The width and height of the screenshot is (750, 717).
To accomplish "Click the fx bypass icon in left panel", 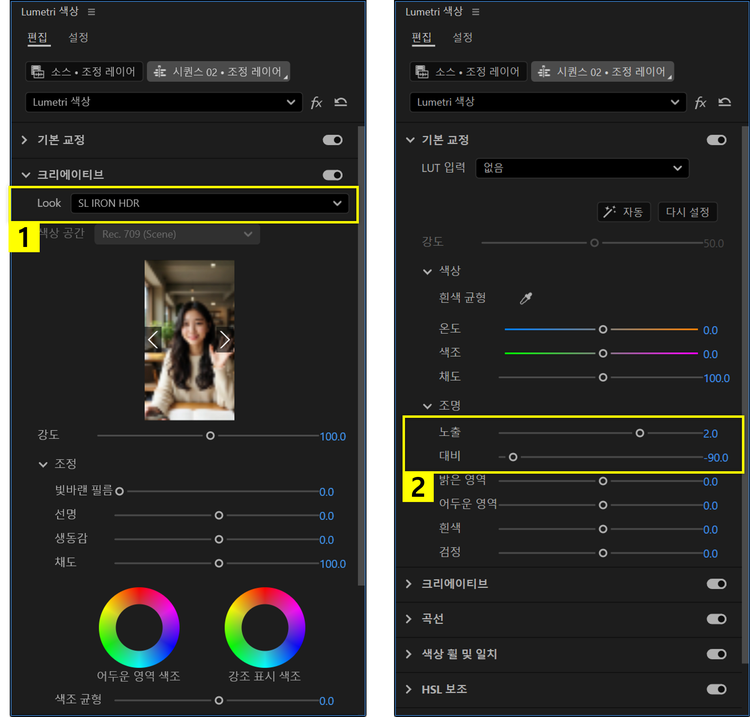I will pyautogui.click(x=316, y=102).
